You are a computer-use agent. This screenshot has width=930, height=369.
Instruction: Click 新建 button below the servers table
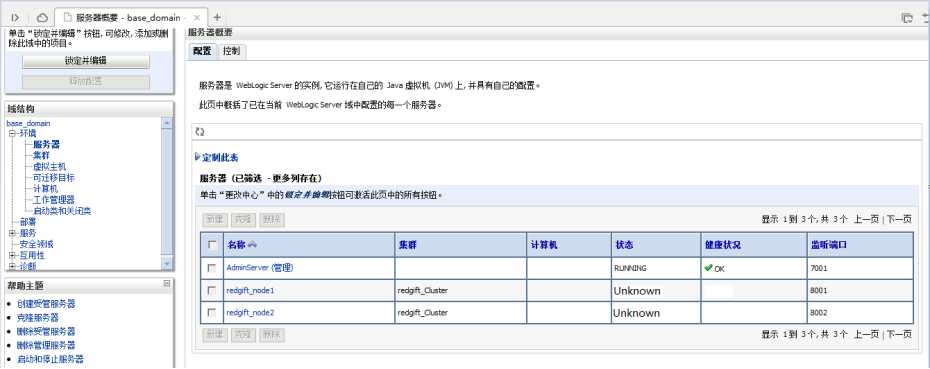(x=215, y=335)
